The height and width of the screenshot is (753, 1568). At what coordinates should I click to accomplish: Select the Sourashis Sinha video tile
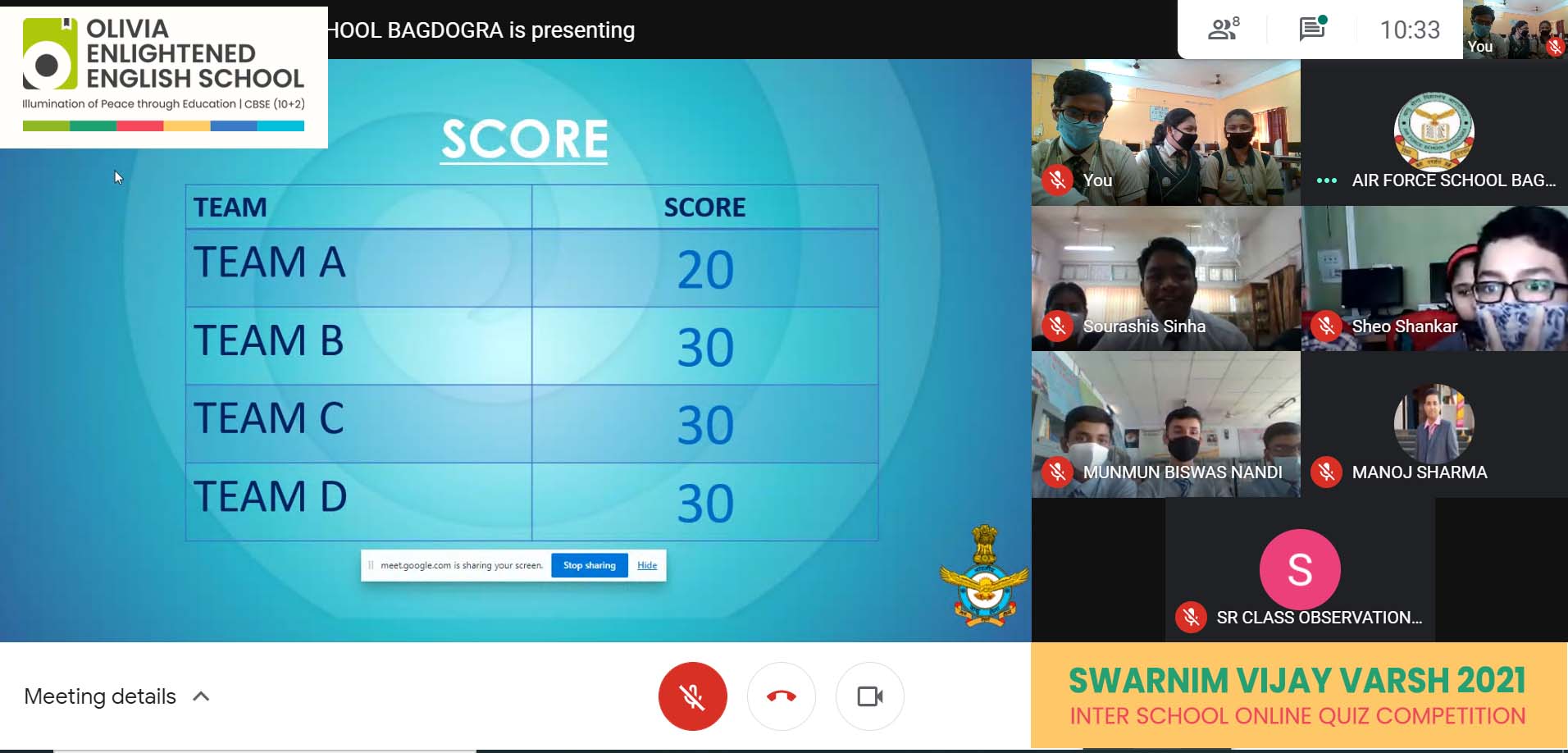point(1165,277)
